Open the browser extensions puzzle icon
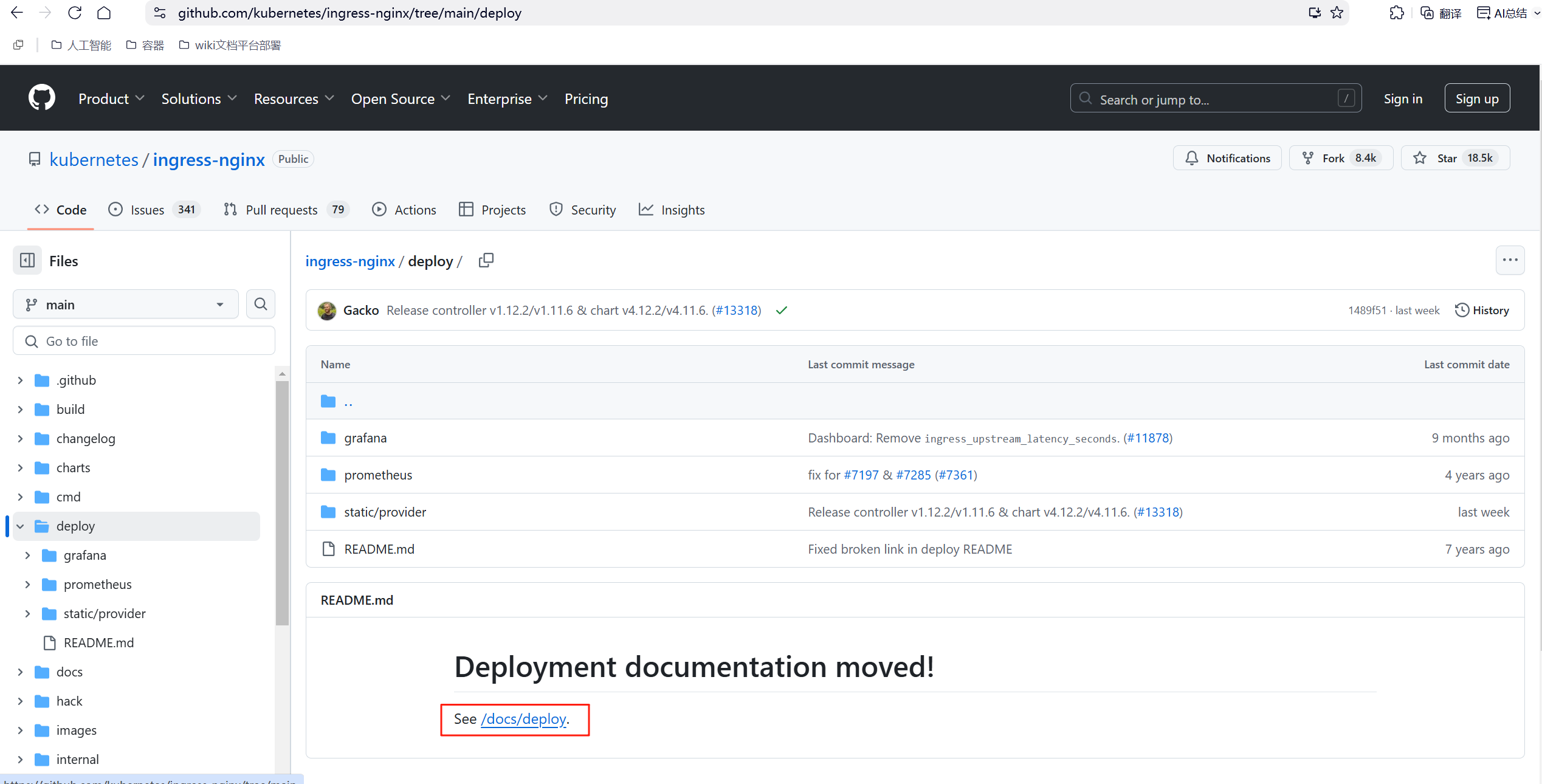 [1396, 13]
